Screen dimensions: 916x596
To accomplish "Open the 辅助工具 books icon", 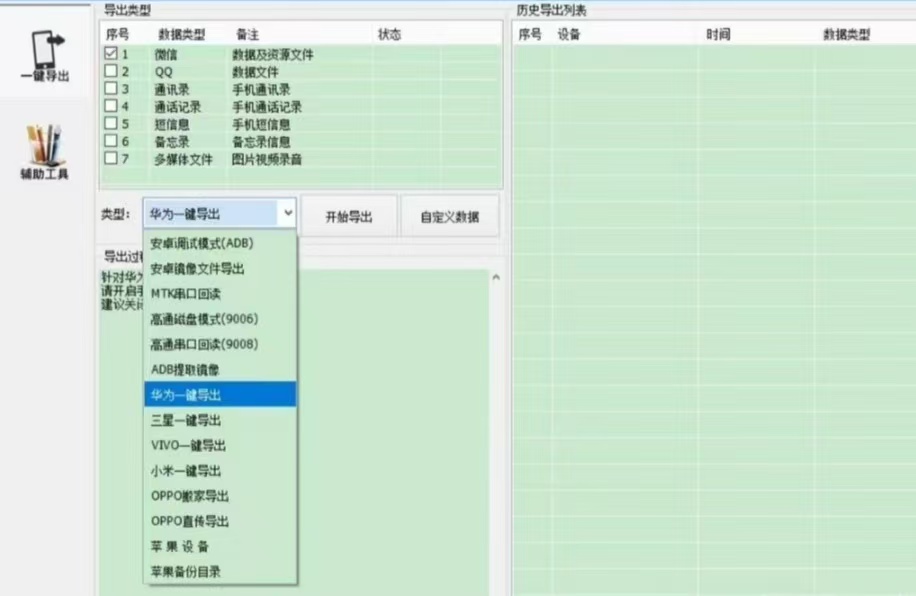I will 44,146.
